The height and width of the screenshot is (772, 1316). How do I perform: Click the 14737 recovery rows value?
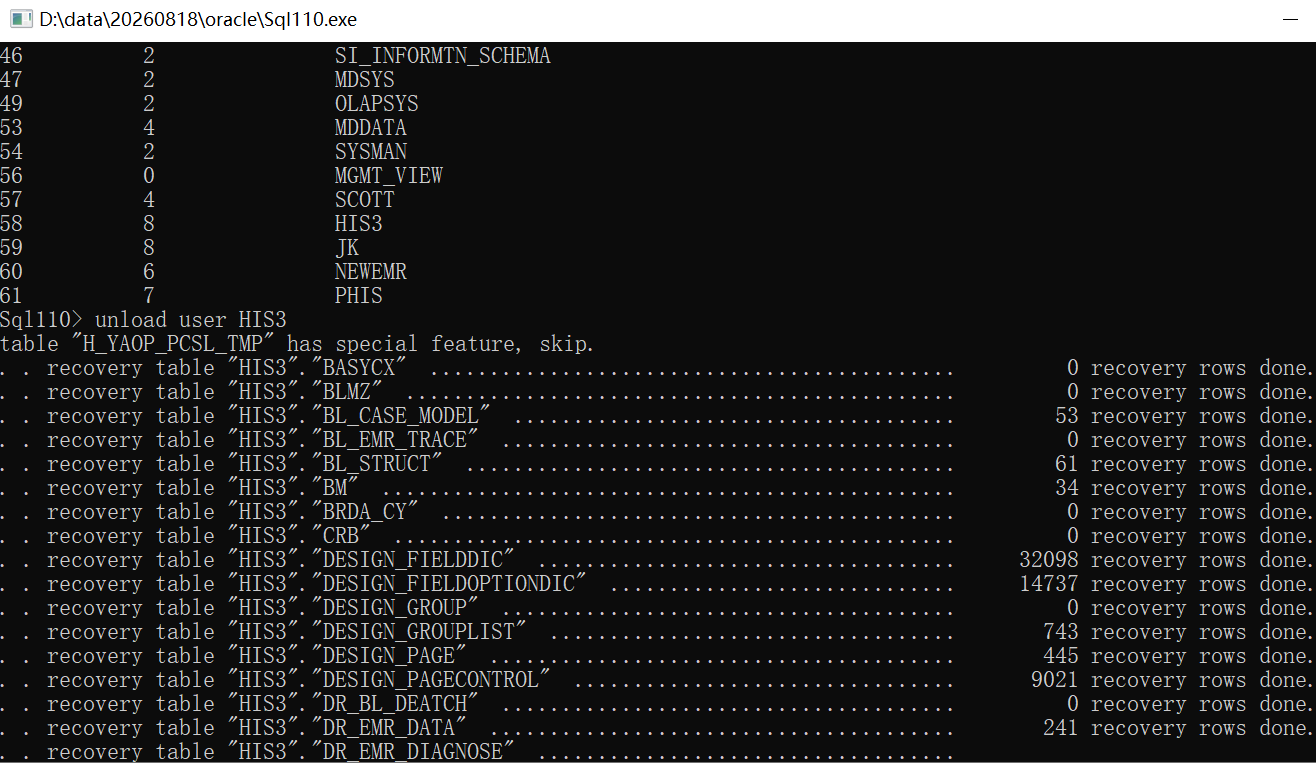pyautogui.click(x=1049, y=584)
